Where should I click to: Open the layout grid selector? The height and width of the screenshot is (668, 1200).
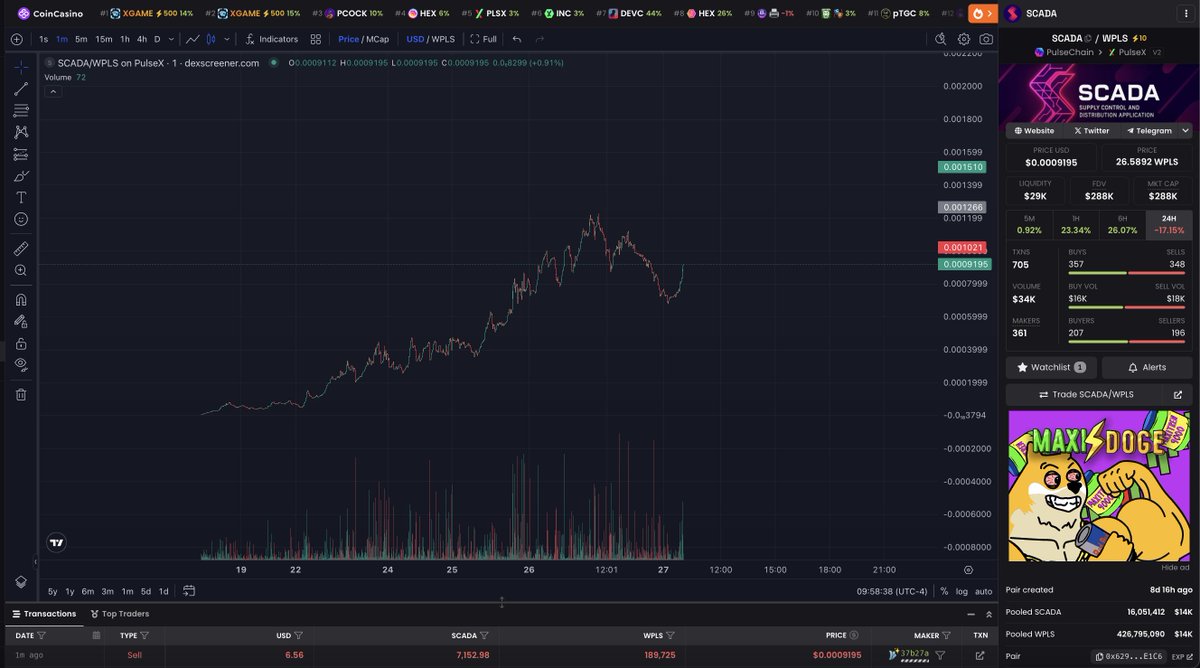pyautogui.click(x=316, y=39)
